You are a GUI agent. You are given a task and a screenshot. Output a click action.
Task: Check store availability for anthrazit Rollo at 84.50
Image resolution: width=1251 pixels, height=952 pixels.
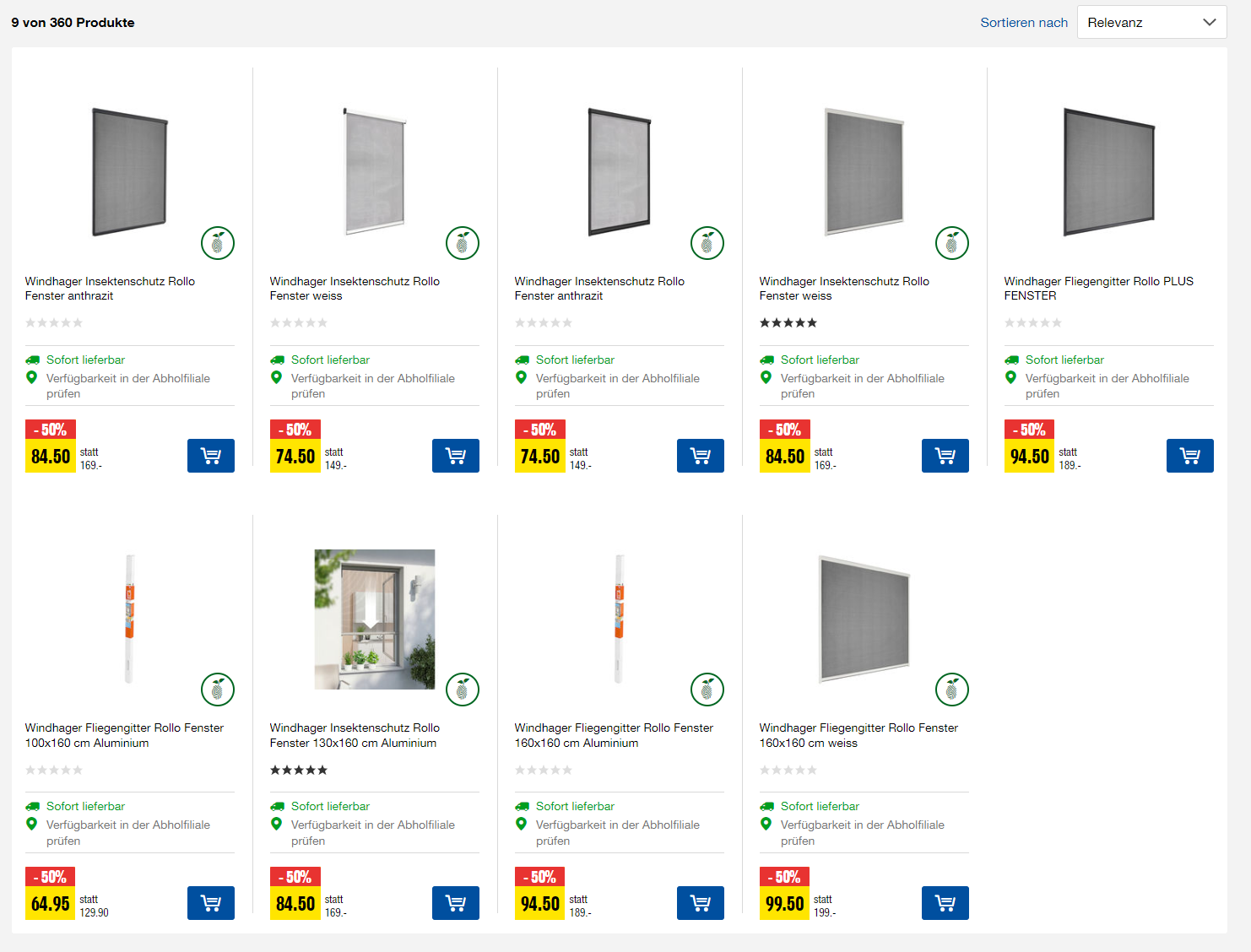[x=128, y=386]
